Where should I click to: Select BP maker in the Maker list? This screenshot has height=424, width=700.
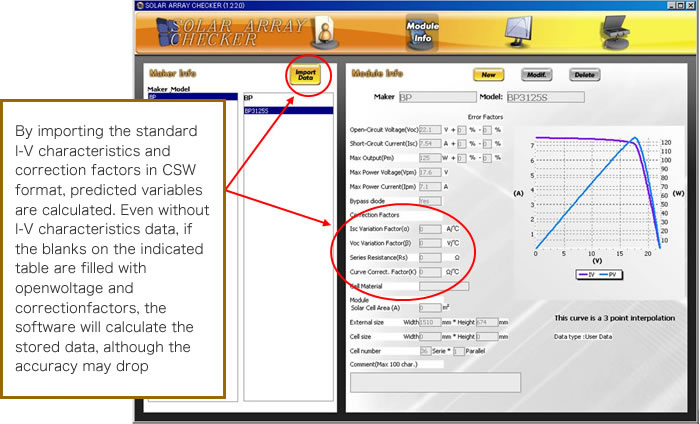[x=192, y=98]
